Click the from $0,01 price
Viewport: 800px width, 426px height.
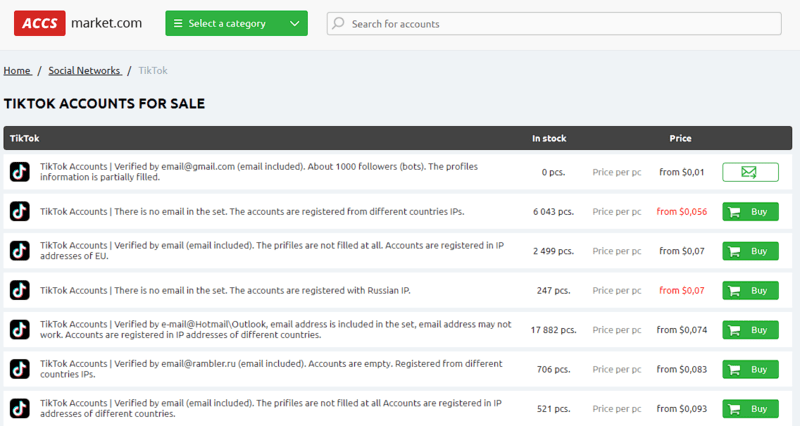coord(682,172)
